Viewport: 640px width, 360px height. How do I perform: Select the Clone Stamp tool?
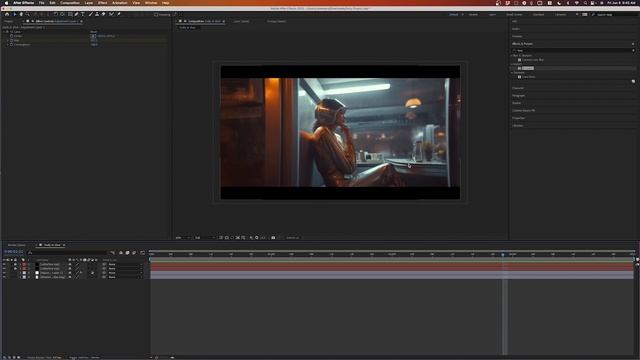point(97,14)
